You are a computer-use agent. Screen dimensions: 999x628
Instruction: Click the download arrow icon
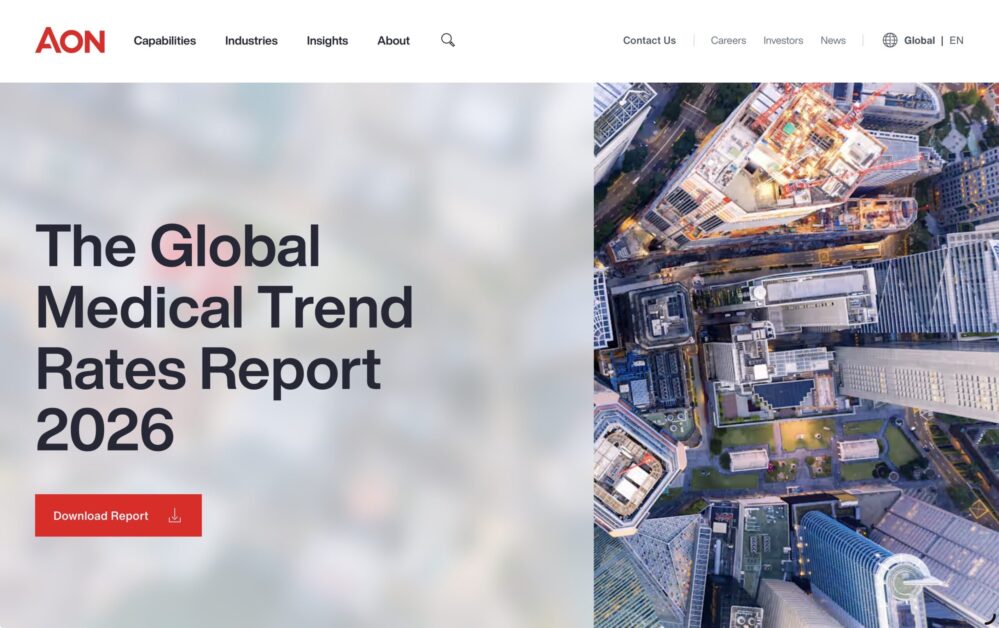click(174, 516)
